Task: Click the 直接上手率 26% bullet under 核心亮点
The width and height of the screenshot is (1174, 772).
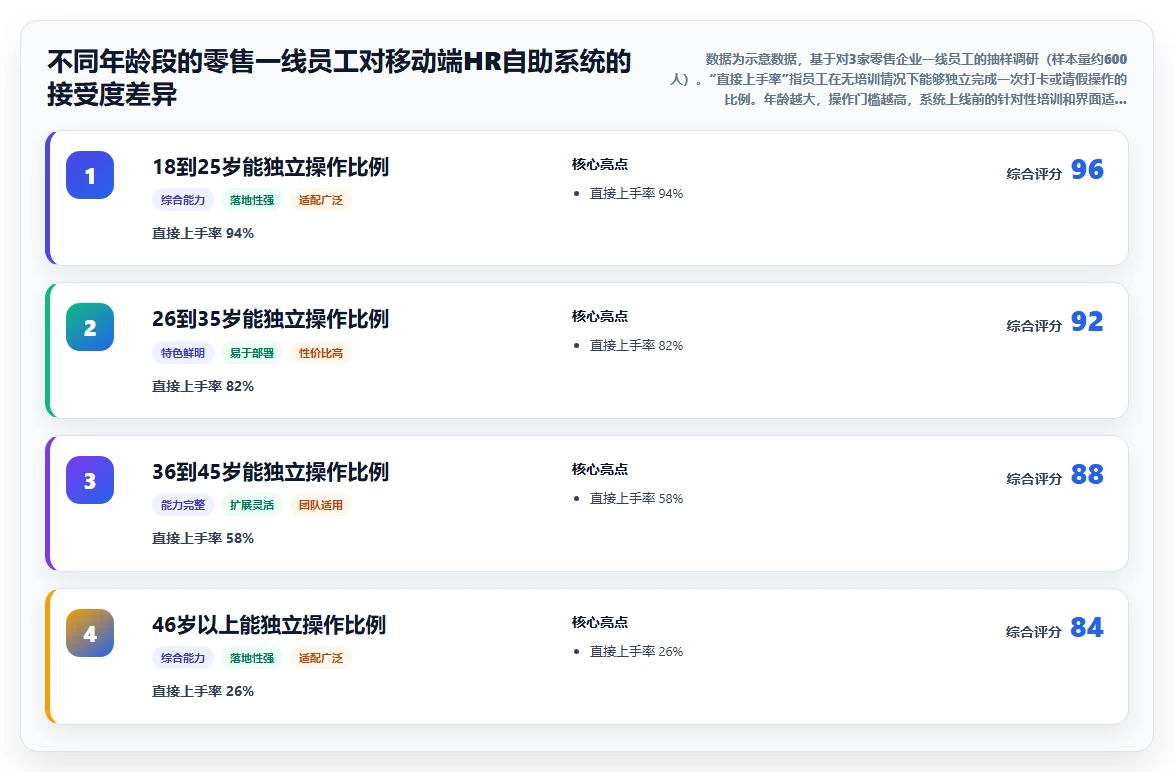Action: (x=636, y=651)
